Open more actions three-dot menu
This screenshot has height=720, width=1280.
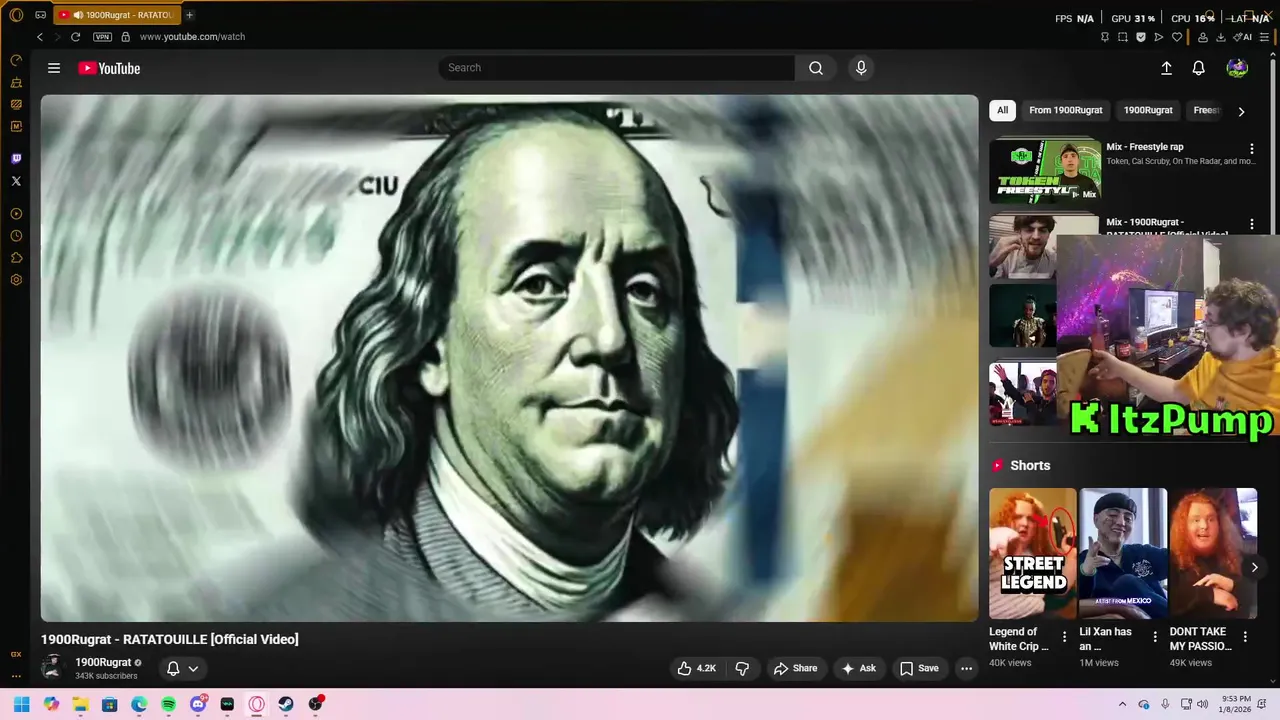coord(966,668)
